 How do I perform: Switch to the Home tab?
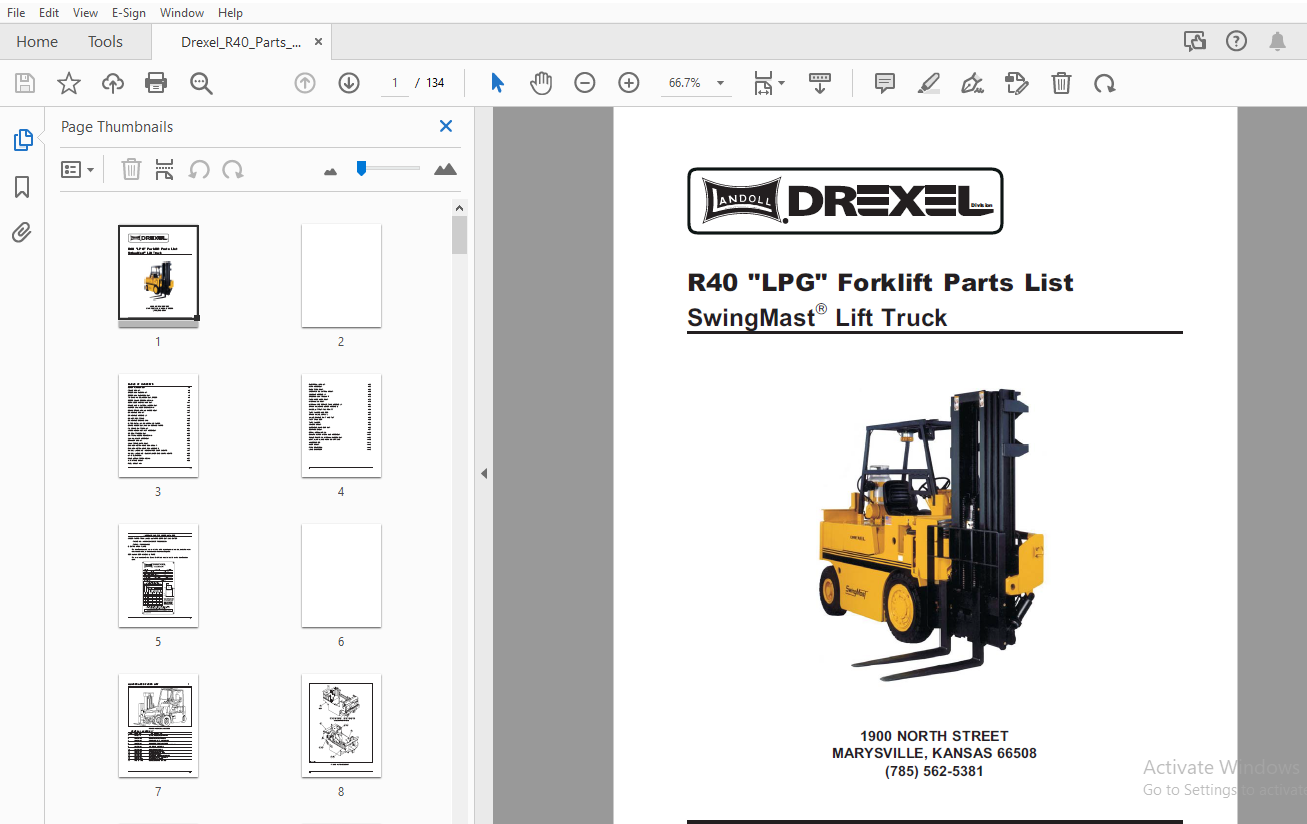[37, 42]
